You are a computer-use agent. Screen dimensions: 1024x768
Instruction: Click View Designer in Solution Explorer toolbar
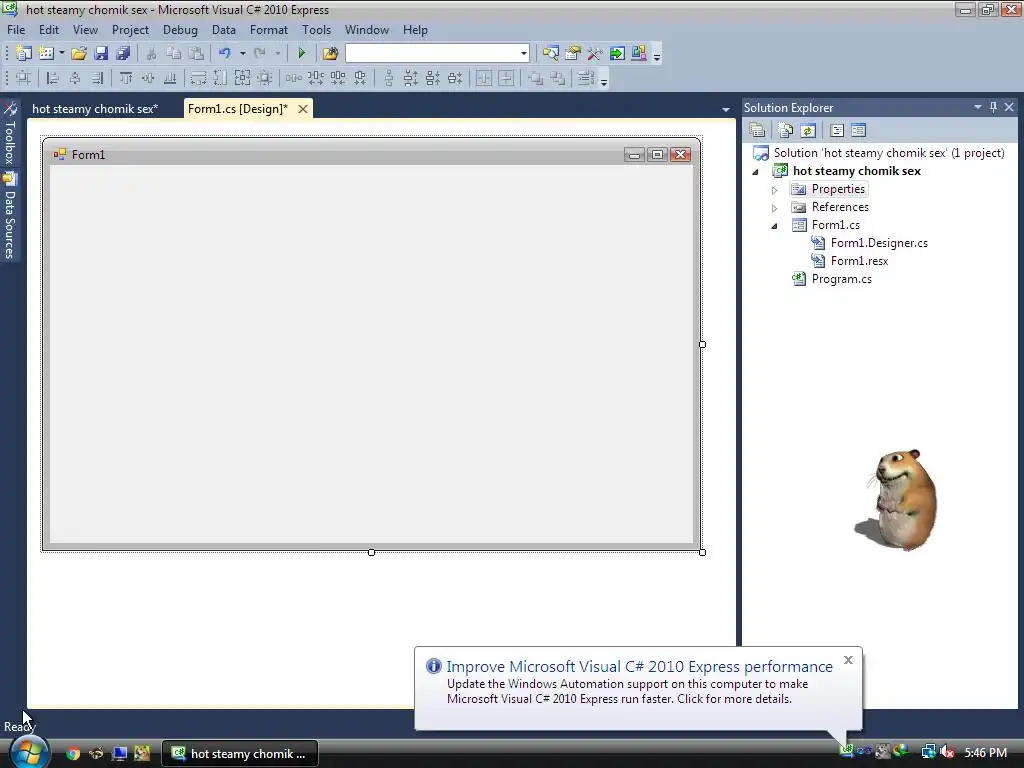pyautogui.click(x=859, y=131)
